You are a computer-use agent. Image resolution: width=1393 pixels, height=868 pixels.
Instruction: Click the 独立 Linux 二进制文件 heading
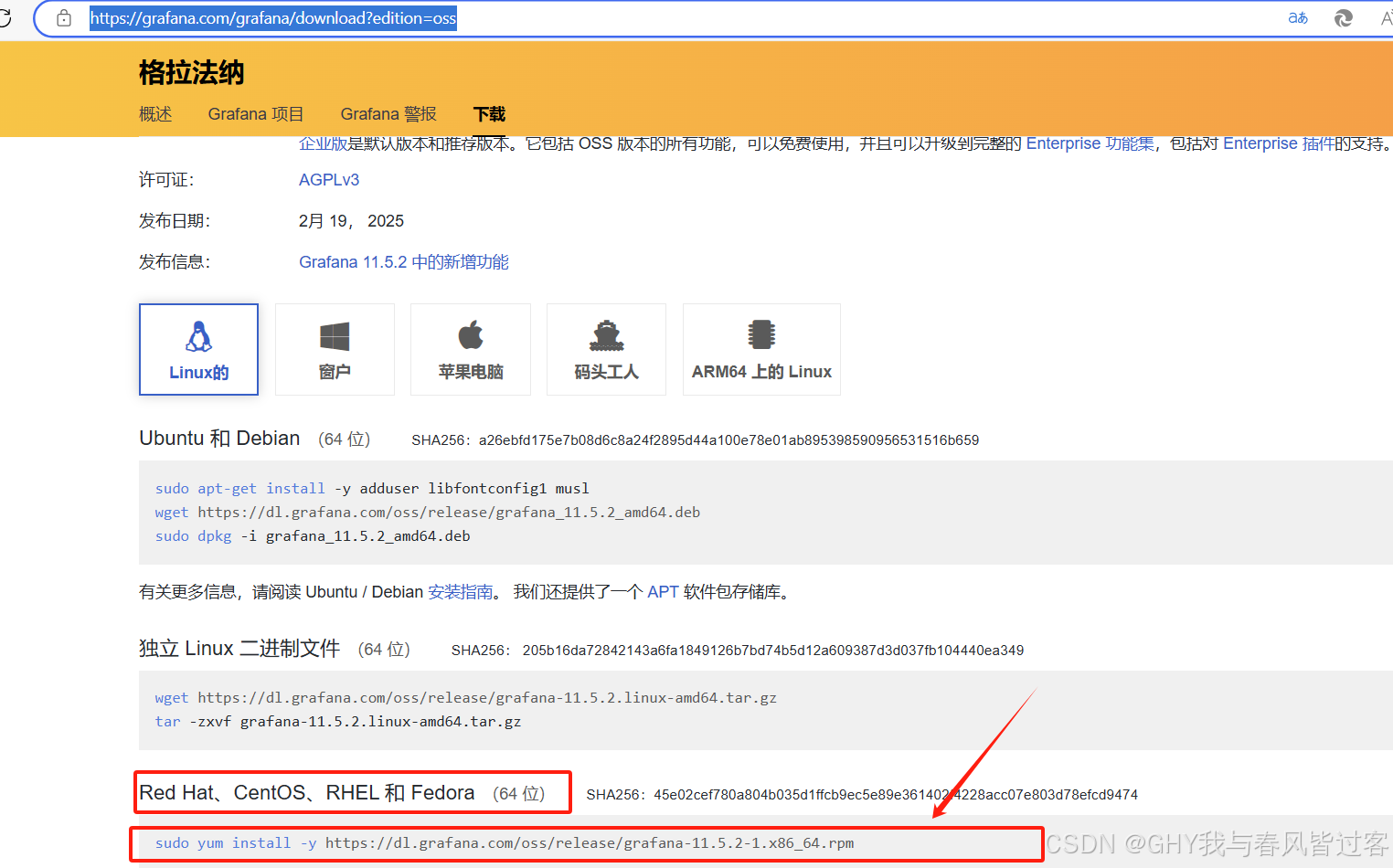pos(239,649)
